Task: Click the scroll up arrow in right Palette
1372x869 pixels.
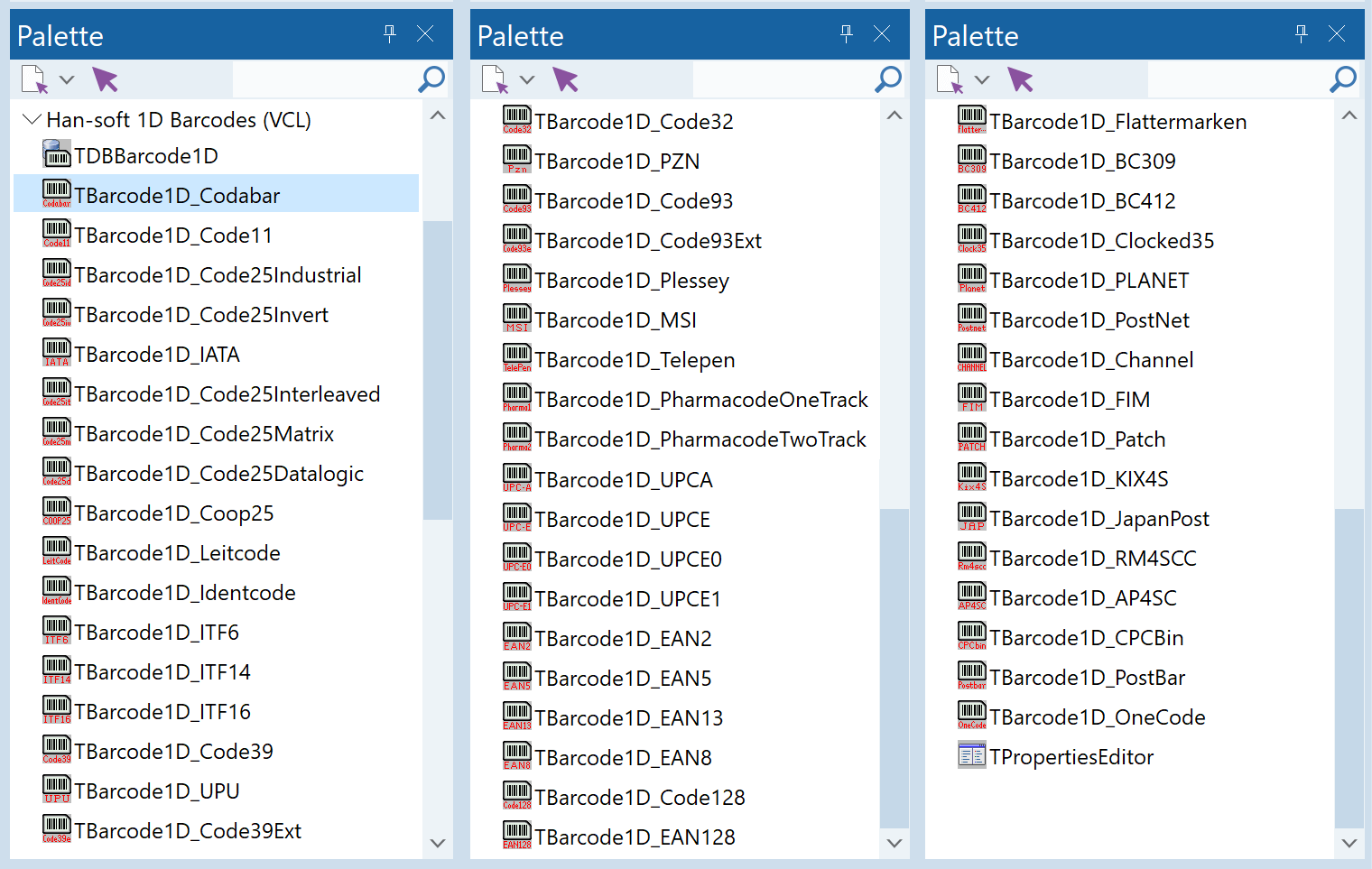Action: [x=1349, y=116]
